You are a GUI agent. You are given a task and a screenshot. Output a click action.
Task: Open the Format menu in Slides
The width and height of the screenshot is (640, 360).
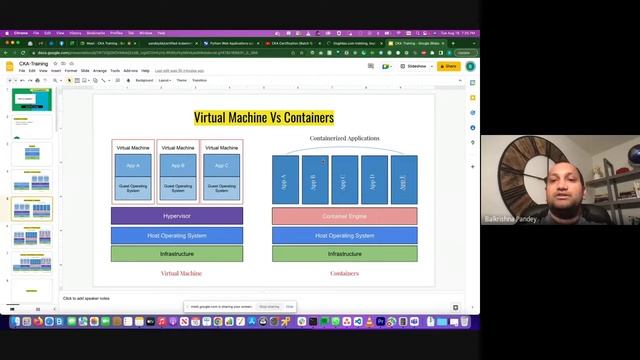[x=71, y=71]
